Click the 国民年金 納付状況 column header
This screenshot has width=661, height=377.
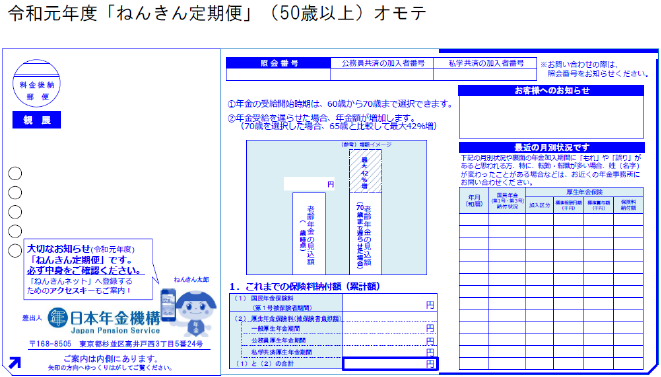point(507,200)
